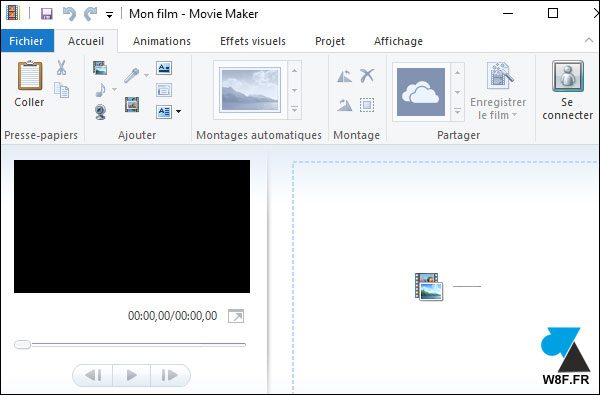Click the Remove X icon in Montage
Screen dimensions: 600x395
coord(367,75)
